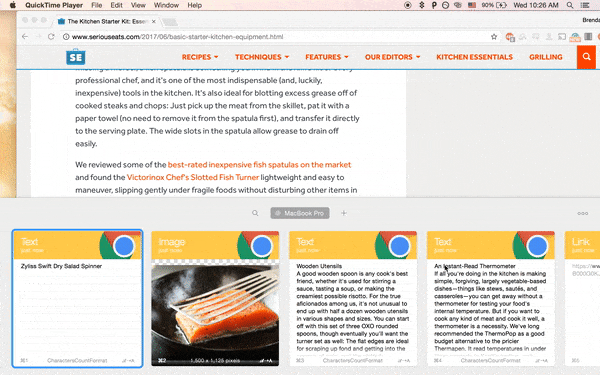The image size is (600, 375).
Task: Open the View menu
Action: point(138,5)
